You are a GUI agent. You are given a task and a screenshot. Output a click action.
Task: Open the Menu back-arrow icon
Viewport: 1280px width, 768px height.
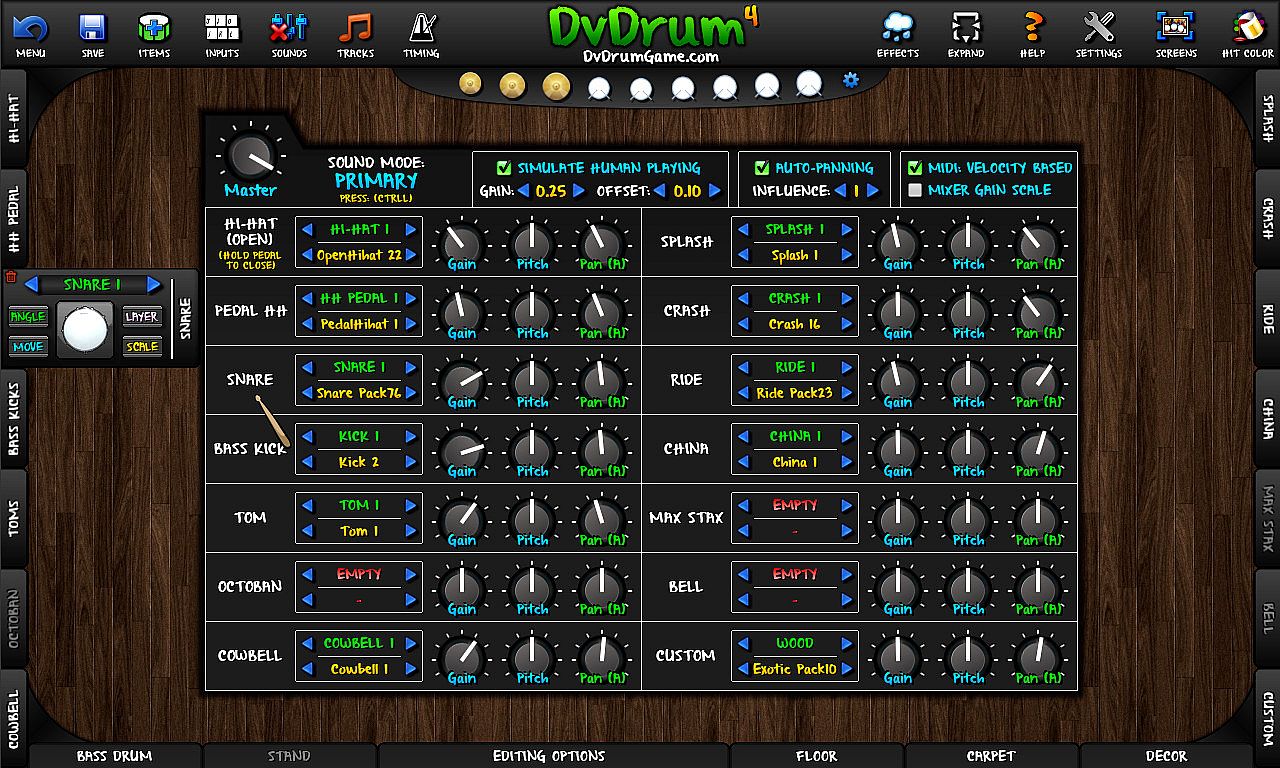coord(30,27)
